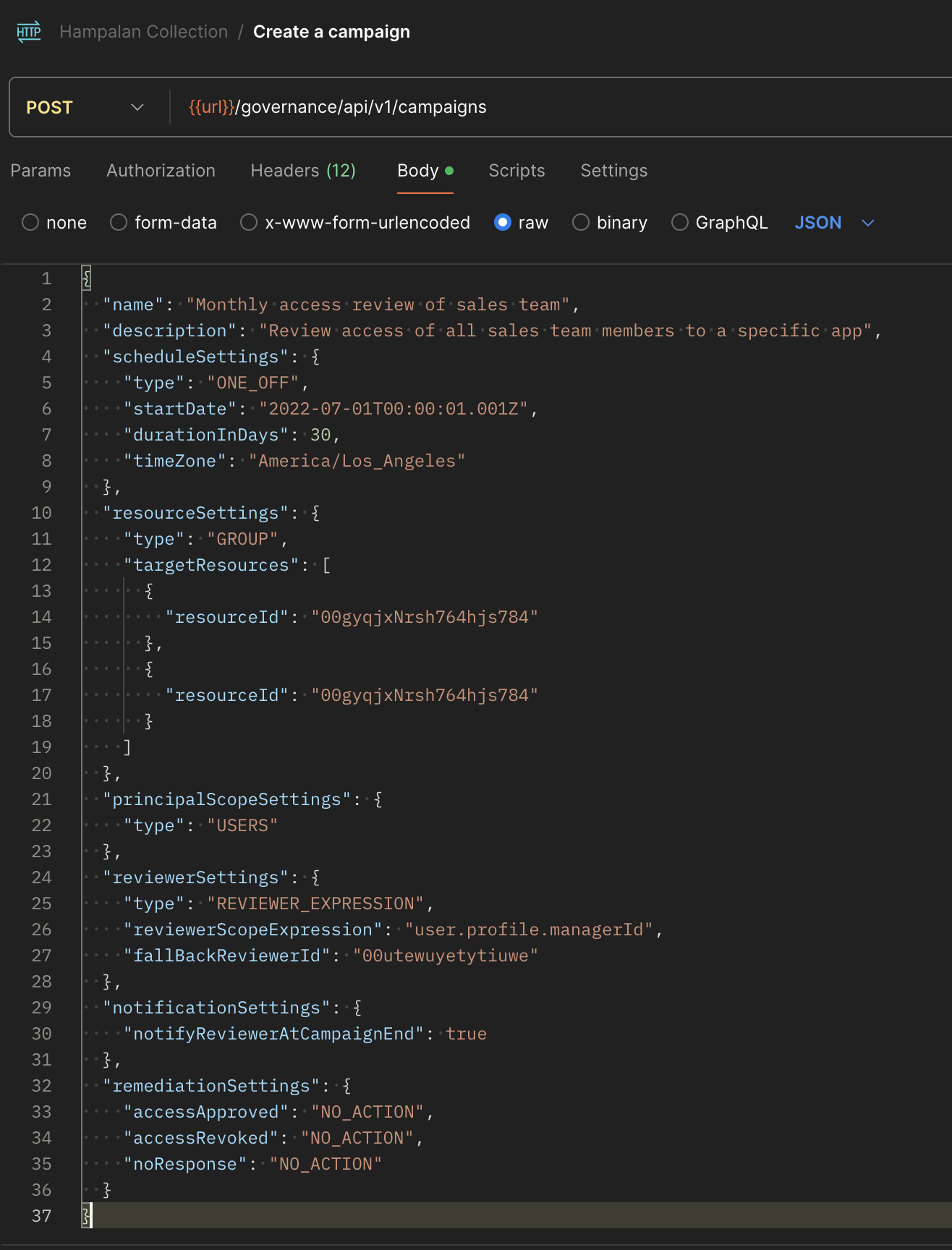Click the HTTP request type icon
The image size is (952, 1250).
(29, 32)
